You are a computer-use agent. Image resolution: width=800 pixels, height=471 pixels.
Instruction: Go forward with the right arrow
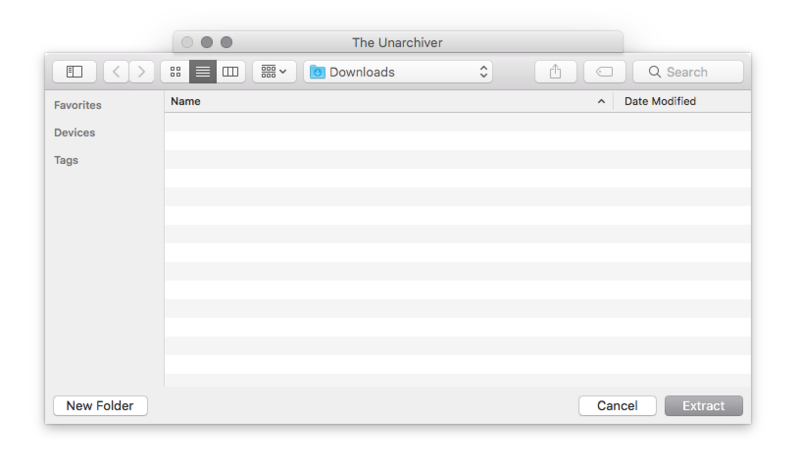click(141, 72)
